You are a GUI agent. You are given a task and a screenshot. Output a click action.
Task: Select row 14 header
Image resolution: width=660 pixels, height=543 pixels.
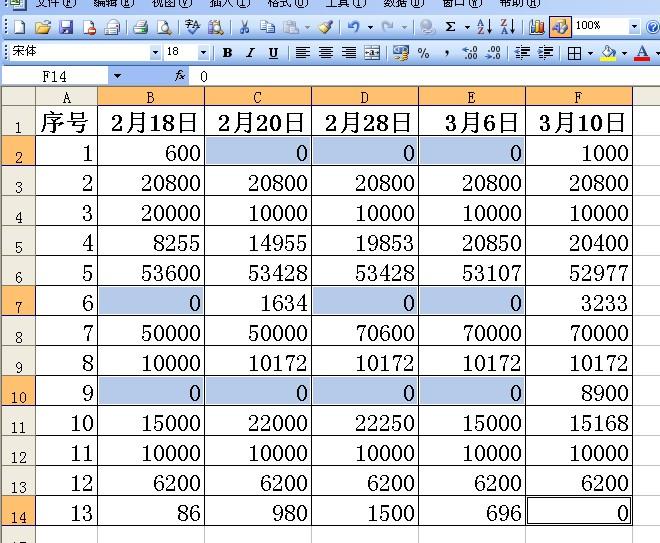point(19,511)
